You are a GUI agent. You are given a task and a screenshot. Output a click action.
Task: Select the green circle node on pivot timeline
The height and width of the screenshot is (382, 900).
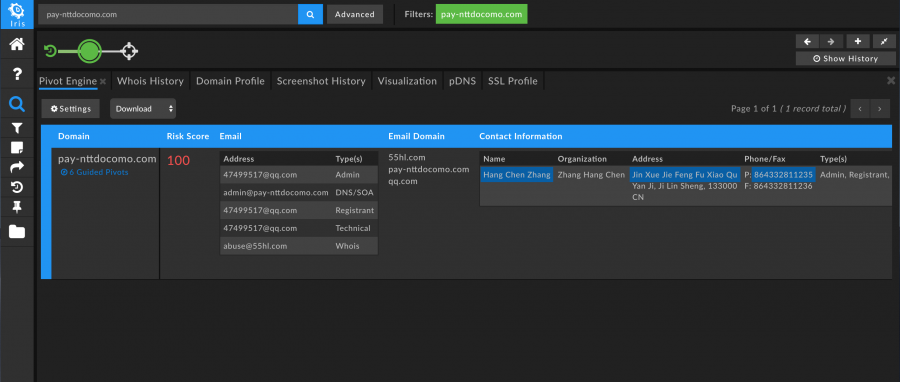pyautogui.click(x=89, y=51)
